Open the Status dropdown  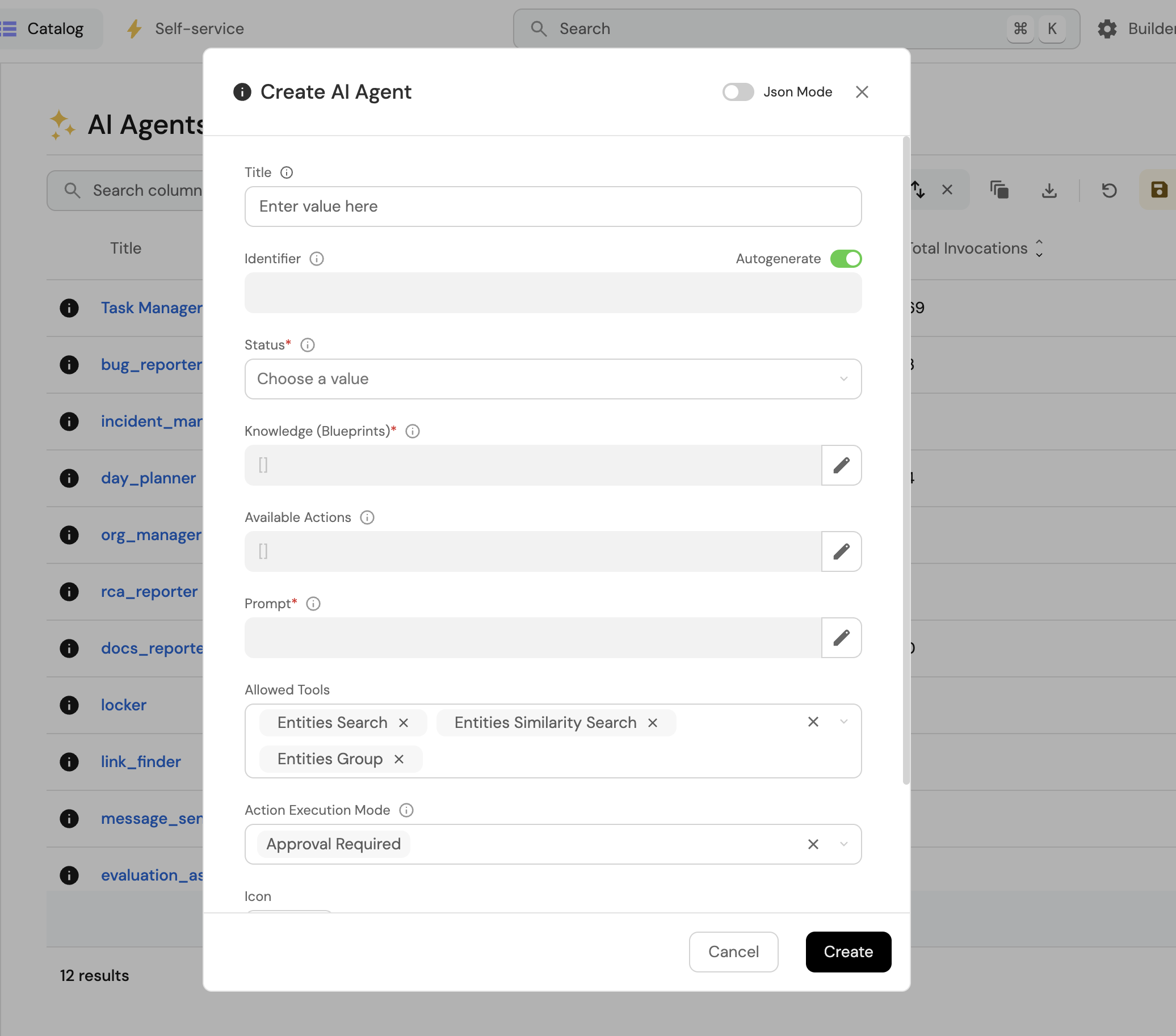[x=552, y=378]
